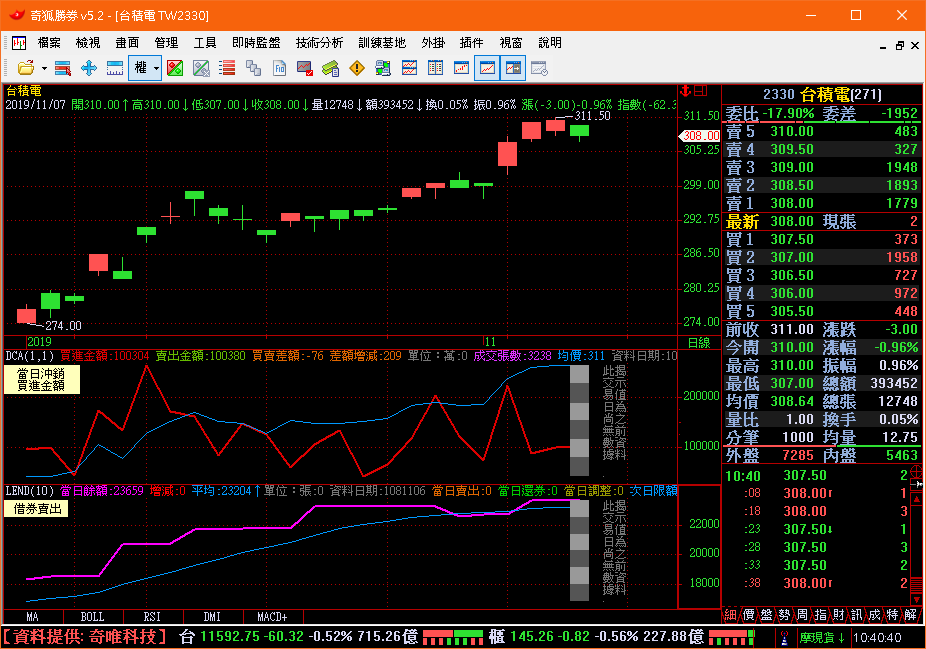Click the 權 adjustment toolbar button

coord(141,68)
